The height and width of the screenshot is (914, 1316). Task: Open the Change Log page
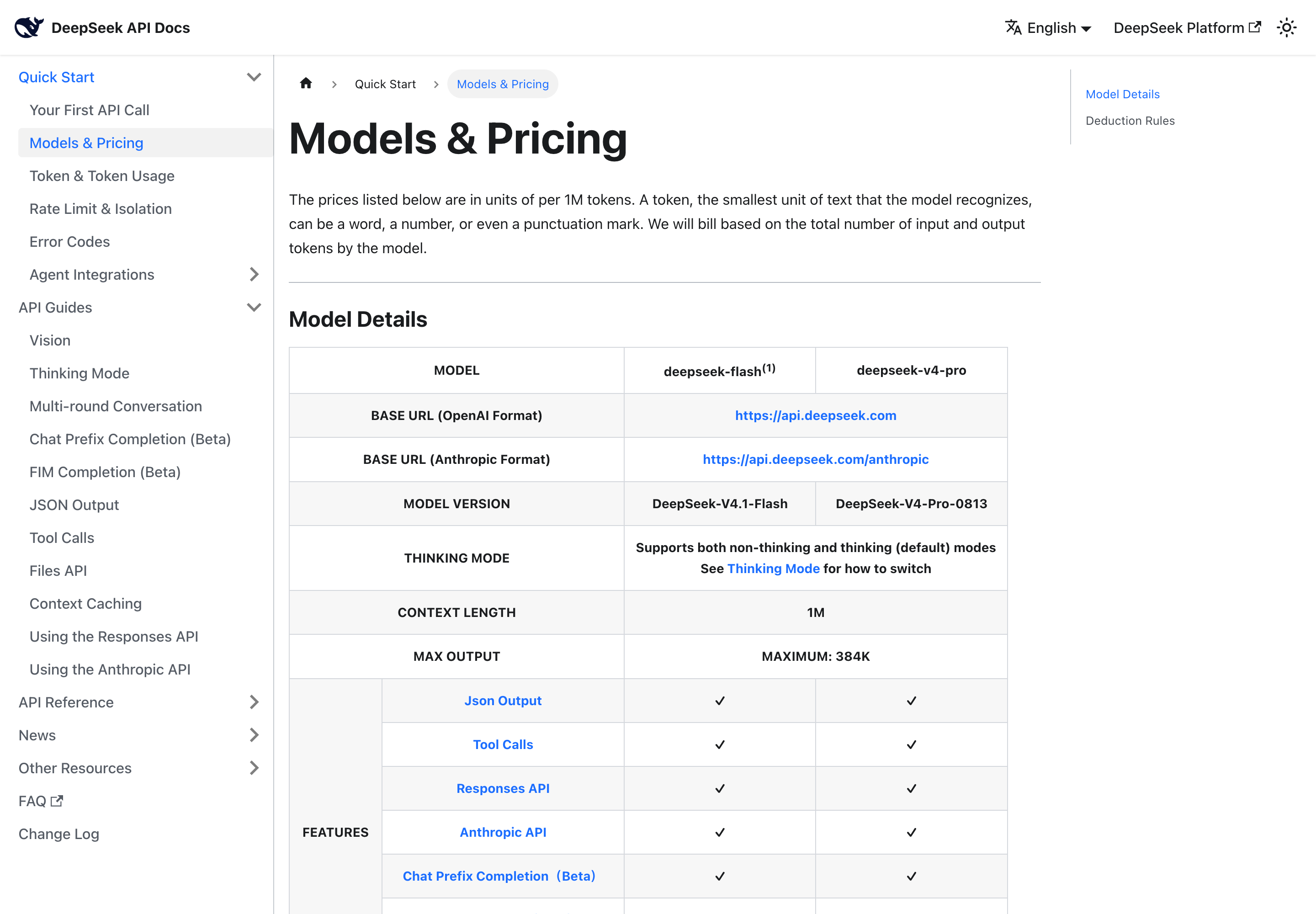[58, 834]
